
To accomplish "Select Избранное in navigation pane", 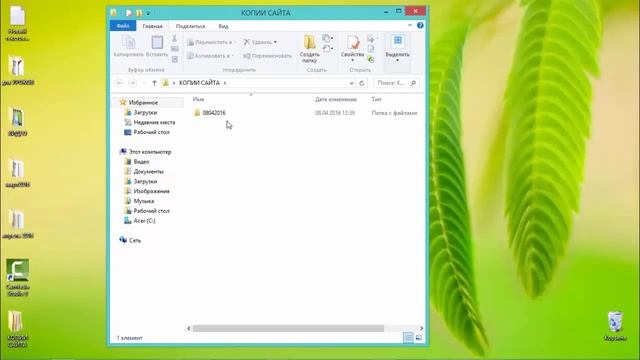I will tap(143, 102).
